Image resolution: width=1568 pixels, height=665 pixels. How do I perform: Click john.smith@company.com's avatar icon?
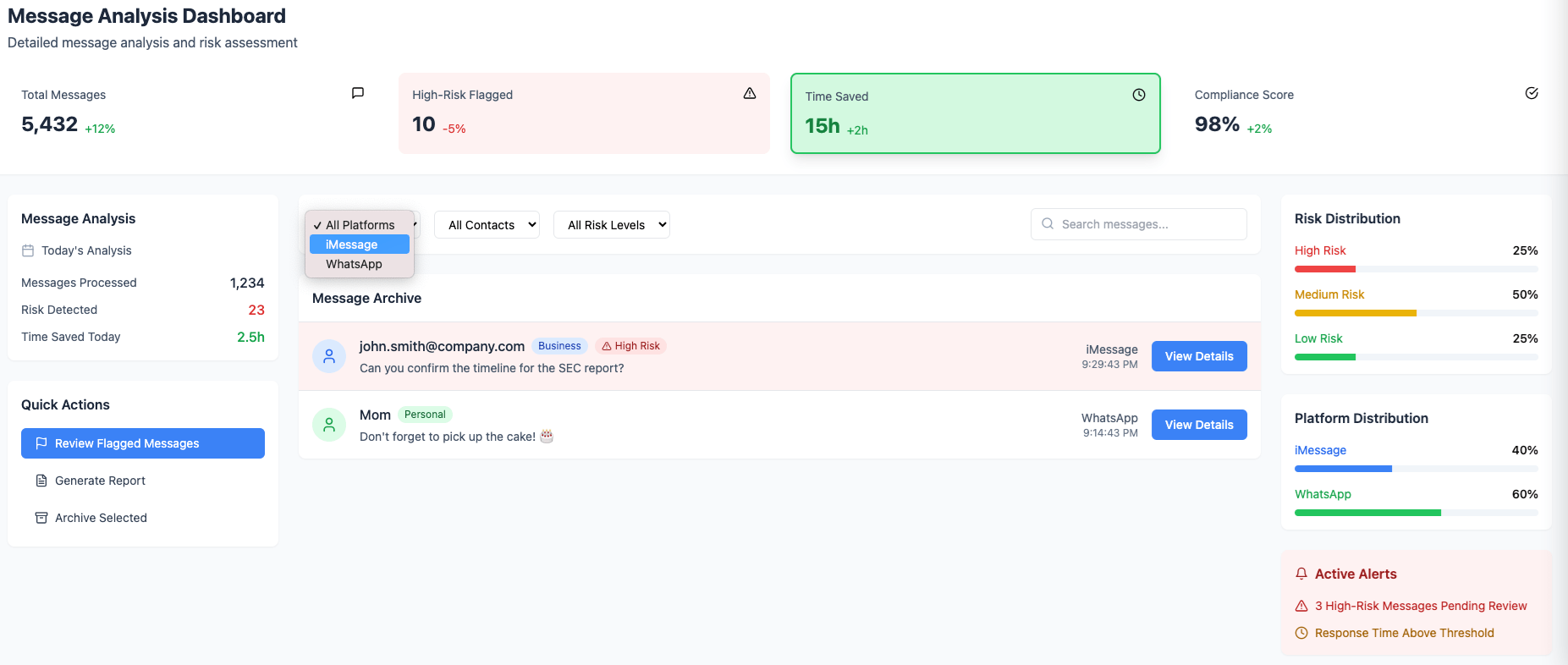329,356
